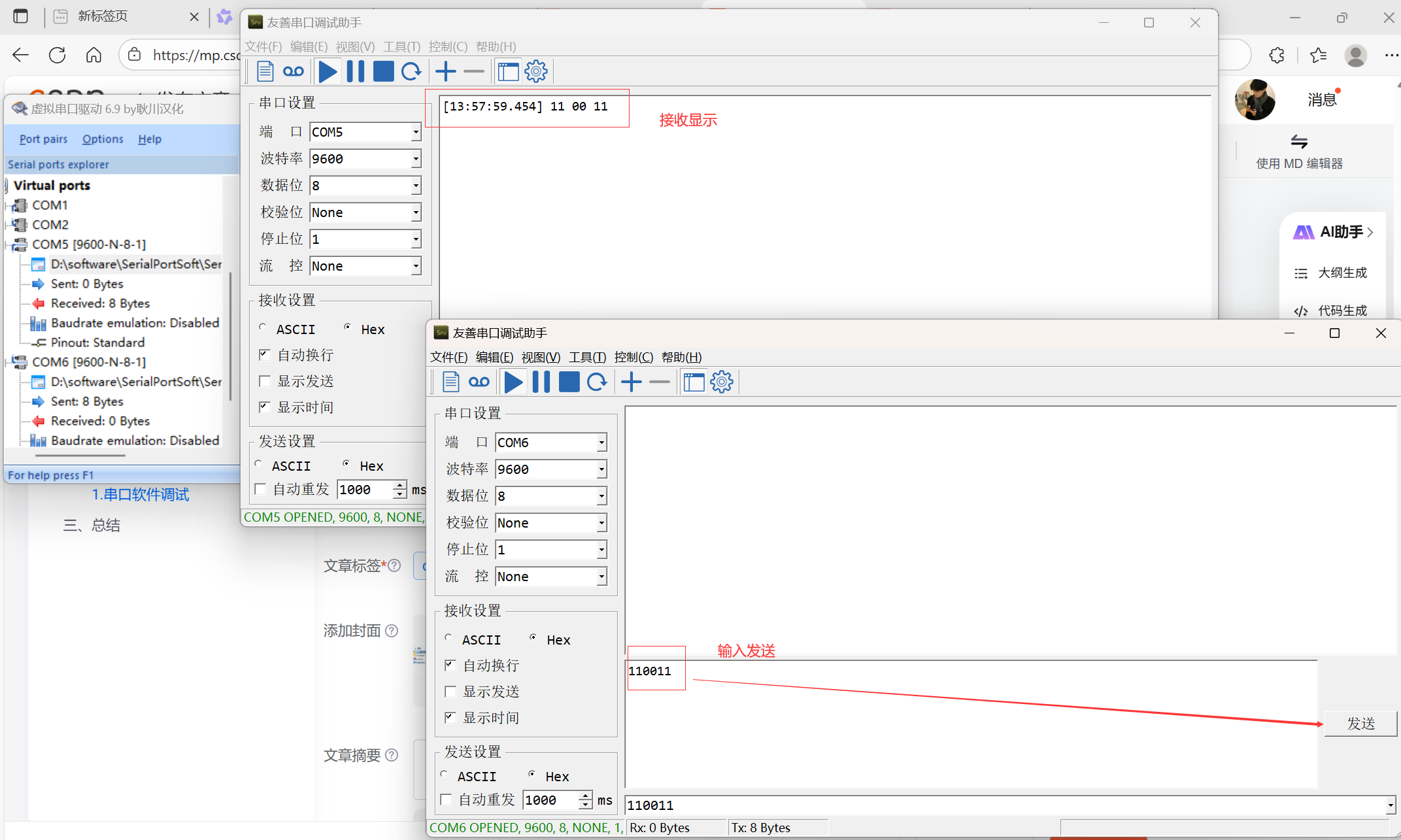Click the plus icon in COM6 window toolbar

pos(631,382)
